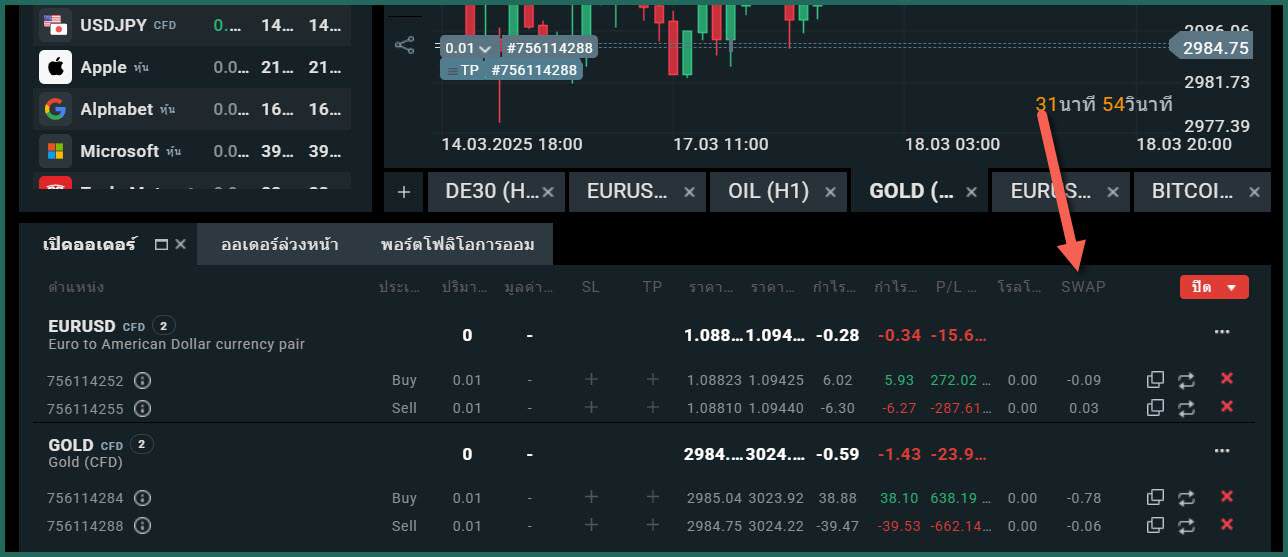Image resolution: width=1288 pixels, height=557 pixels.
Task: Reverse the EURUSD Sell position 756114255
Action: [1186, 408]
